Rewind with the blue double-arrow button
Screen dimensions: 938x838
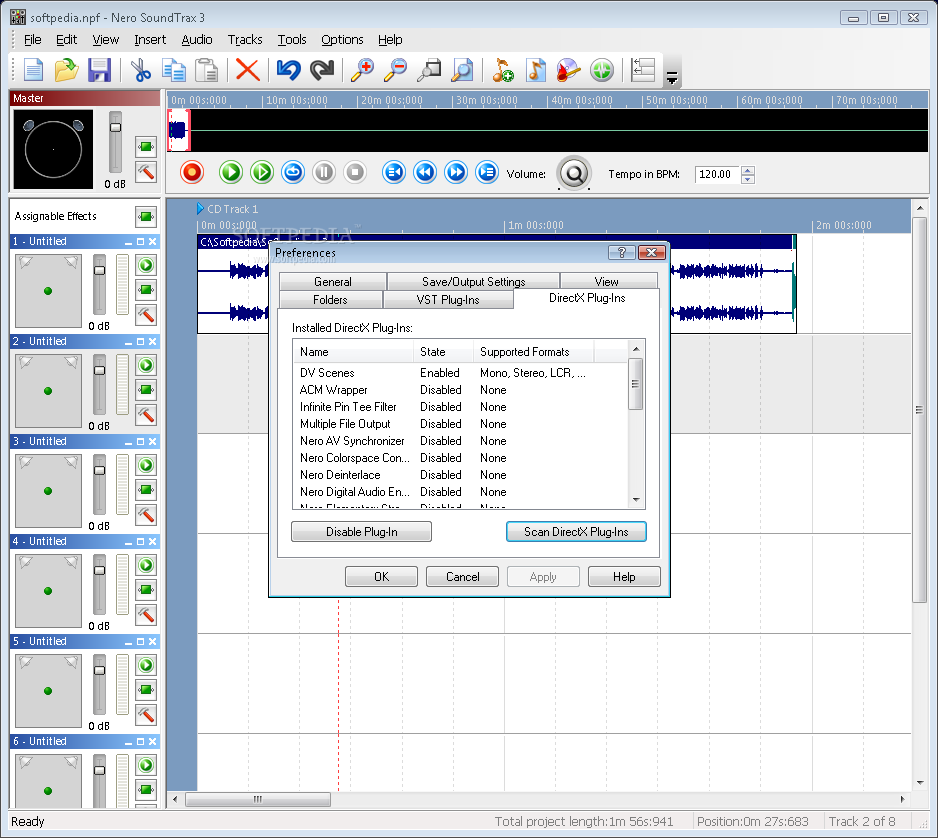tap(425, 172)
